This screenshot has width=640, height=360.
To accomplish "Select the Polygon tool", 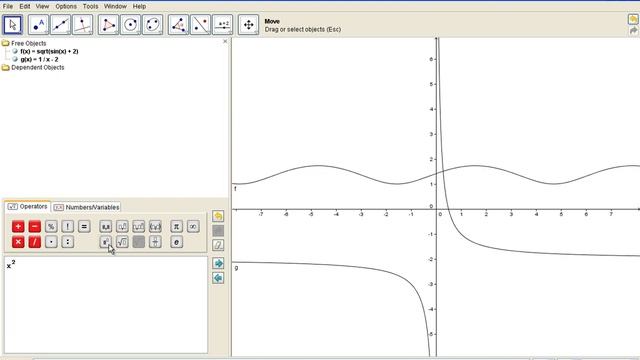I will (108, 25).
